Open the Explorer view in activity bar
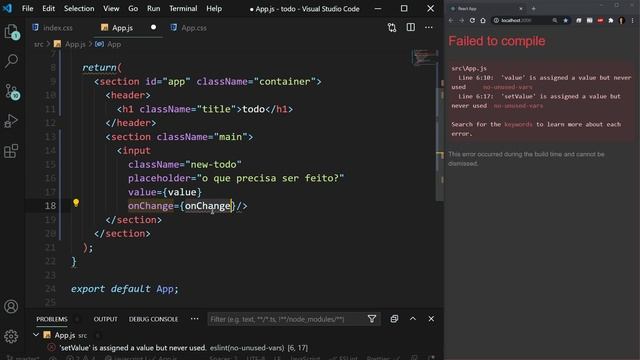 point(11,32)
